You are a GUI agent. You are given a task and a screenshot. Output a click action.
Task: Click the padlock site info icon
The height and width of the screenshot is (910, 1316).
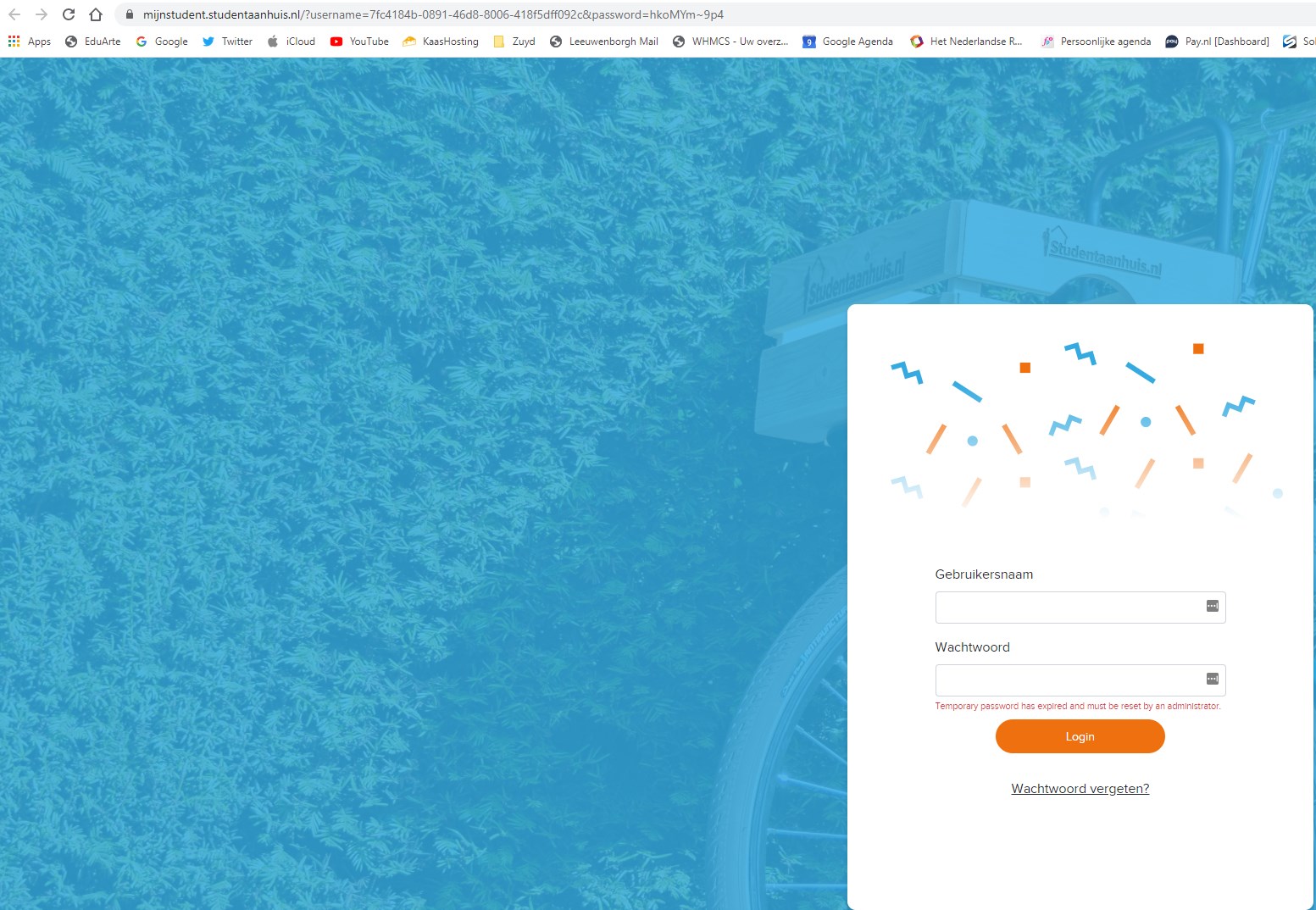pyautogui.click(x=130, y=14)
